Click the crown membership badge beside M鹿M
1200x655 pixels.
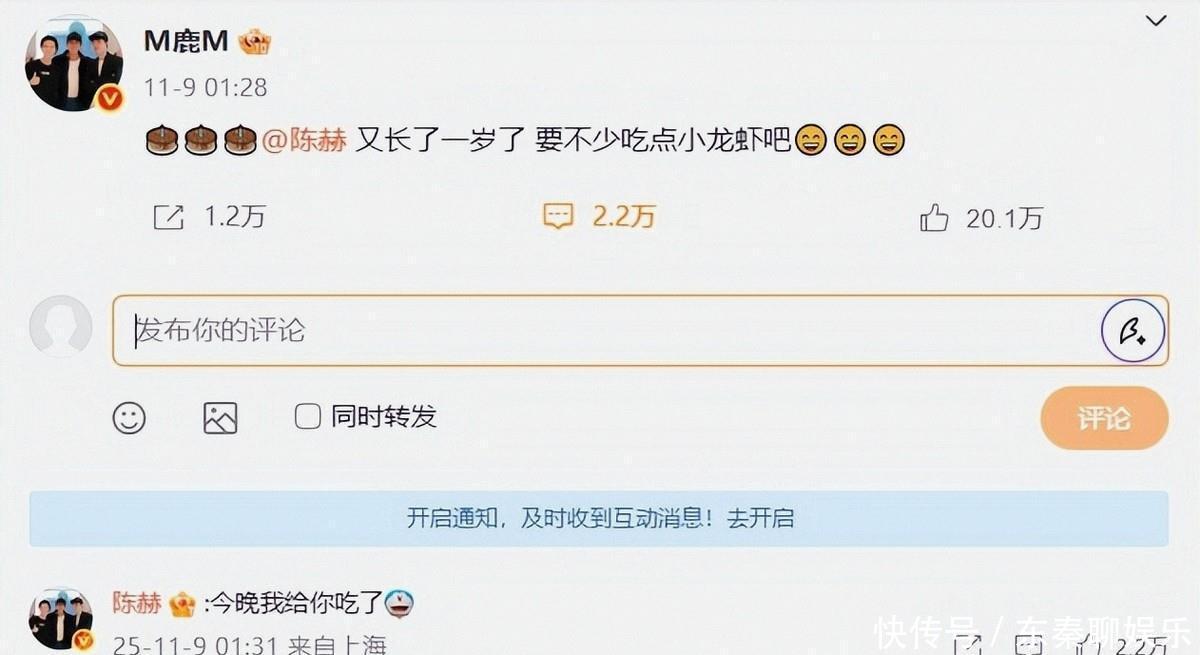pos(254,41)
